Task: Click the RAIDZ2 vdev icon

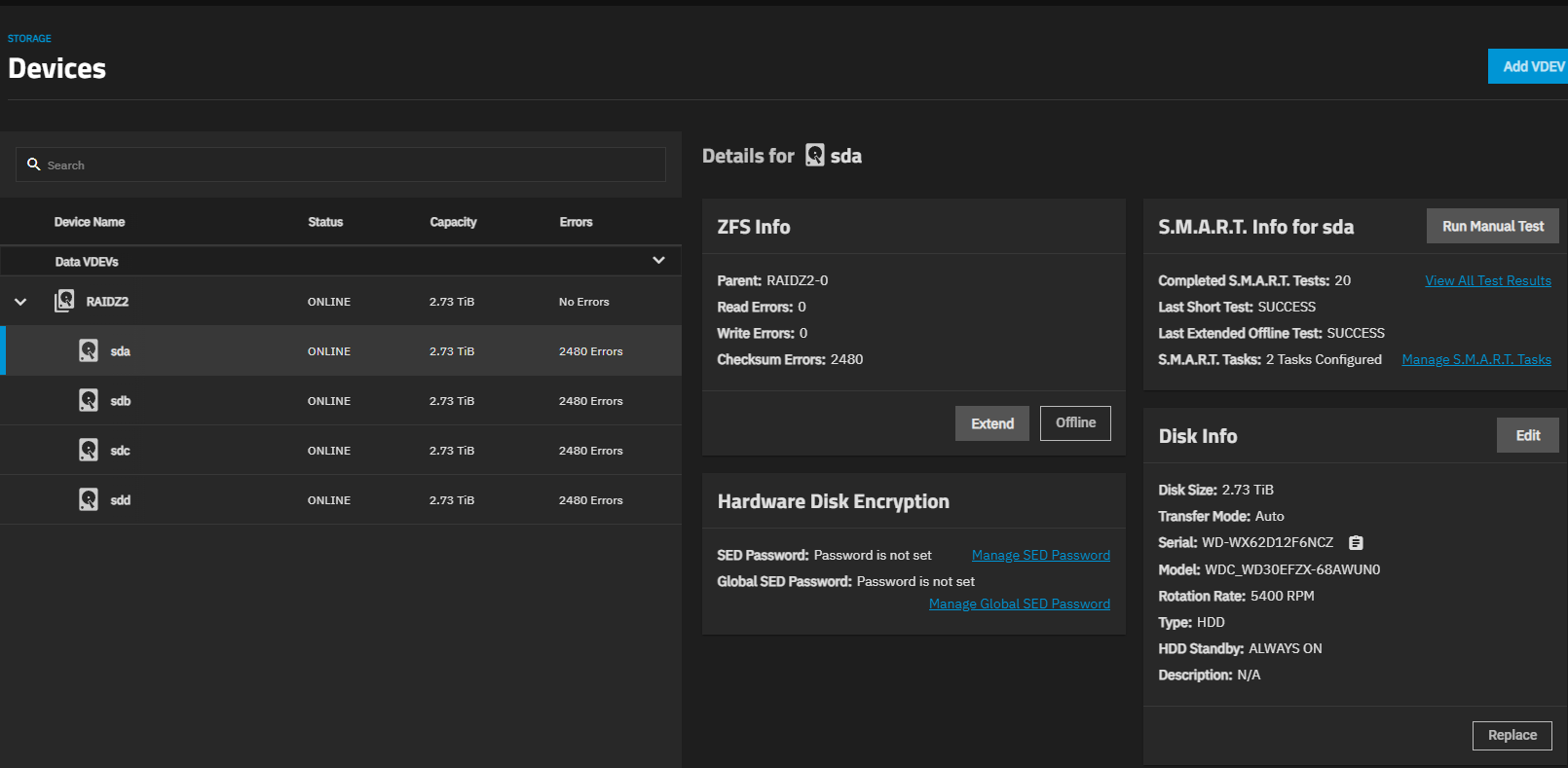Action: pyautogui.click(x=64, y=301)
